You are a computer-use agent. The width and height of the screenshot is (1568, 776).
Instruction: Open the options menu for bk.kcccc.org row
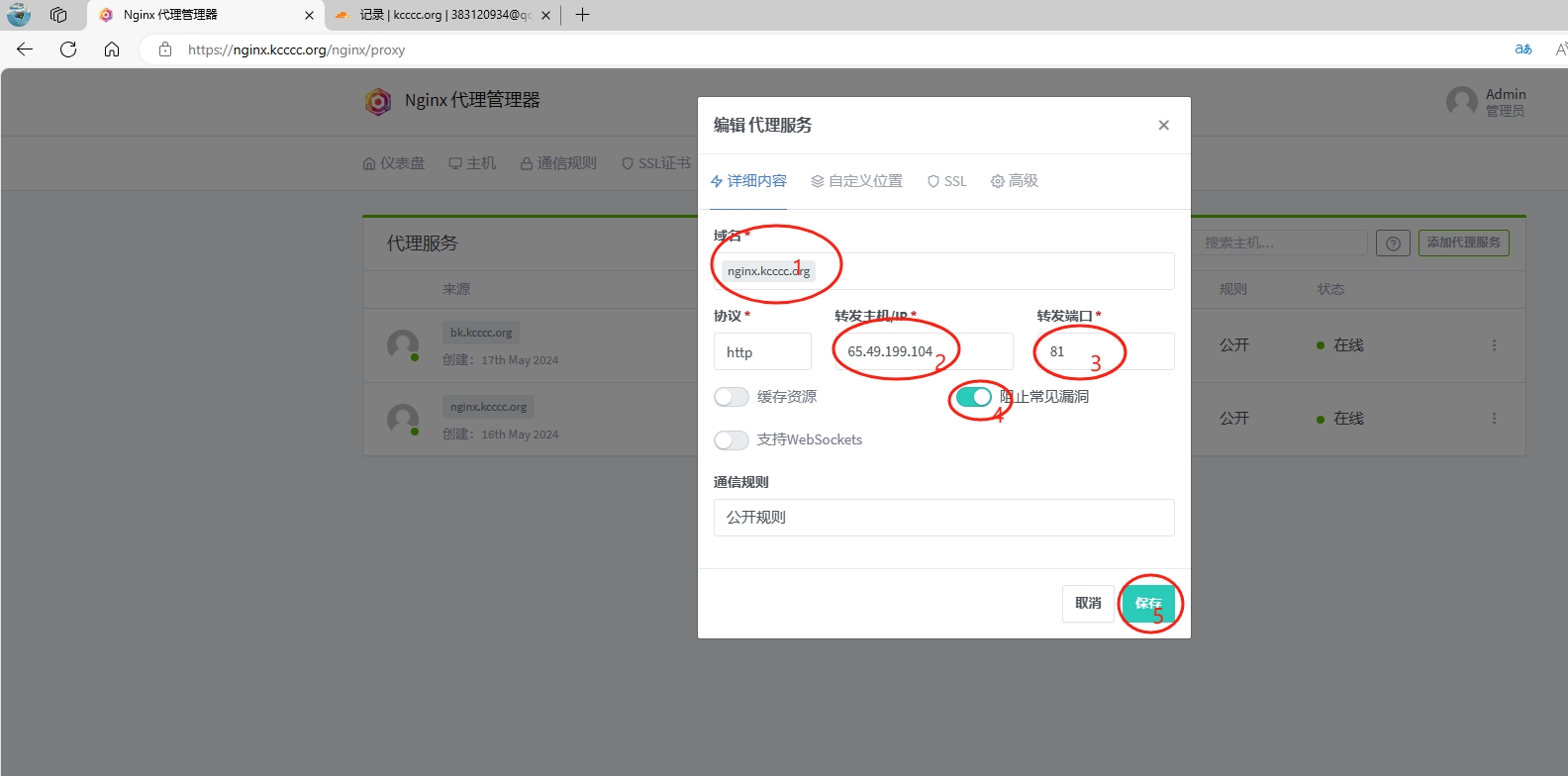tap(1494, 345)
